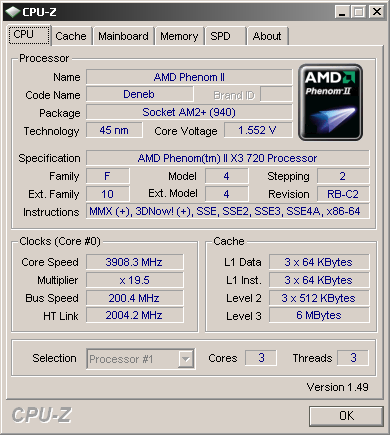Click the Ext. Family value 10
This screenshot has width=390, height=435.
click(107, 194)
